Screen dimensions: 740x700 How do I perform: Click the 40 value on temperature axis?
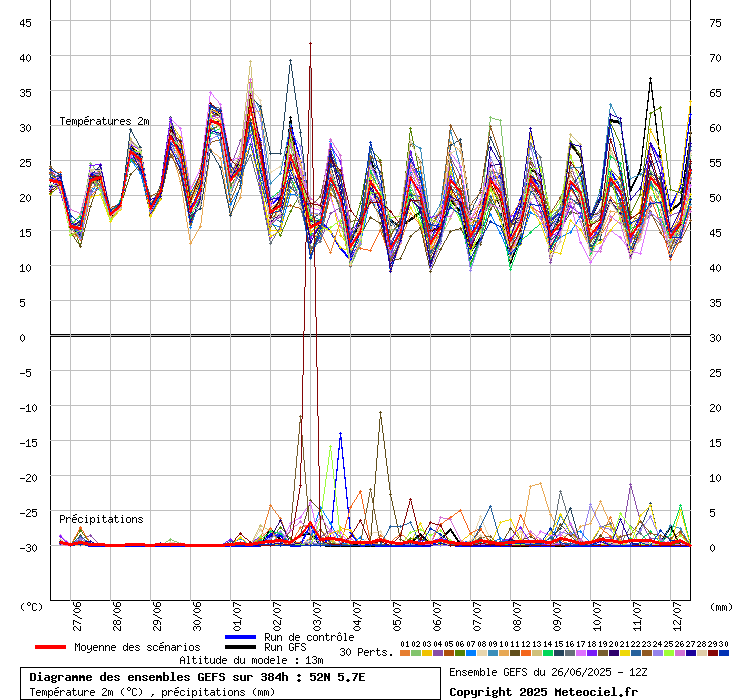[x=25, y=58]
